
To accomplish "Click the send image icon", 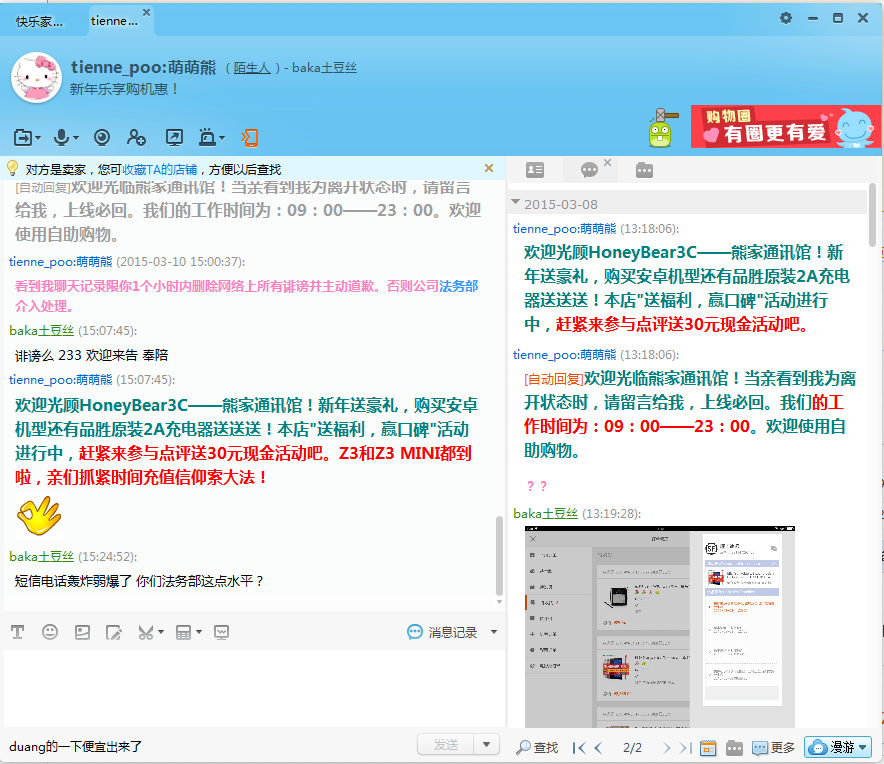I will (82, 632).
